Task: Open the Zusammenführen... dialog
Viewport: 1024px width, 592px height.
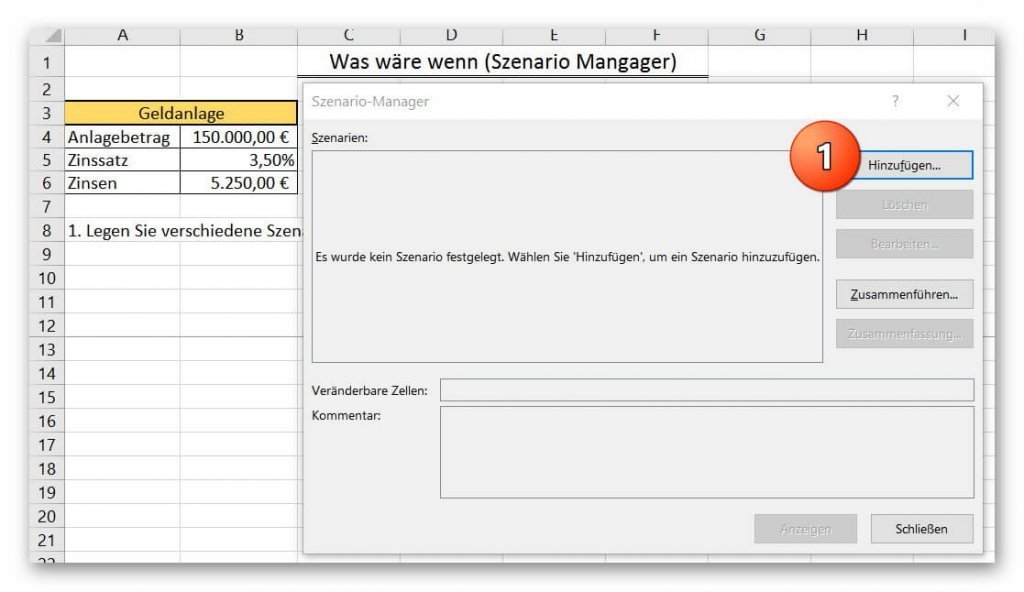Action: point(904,295)
